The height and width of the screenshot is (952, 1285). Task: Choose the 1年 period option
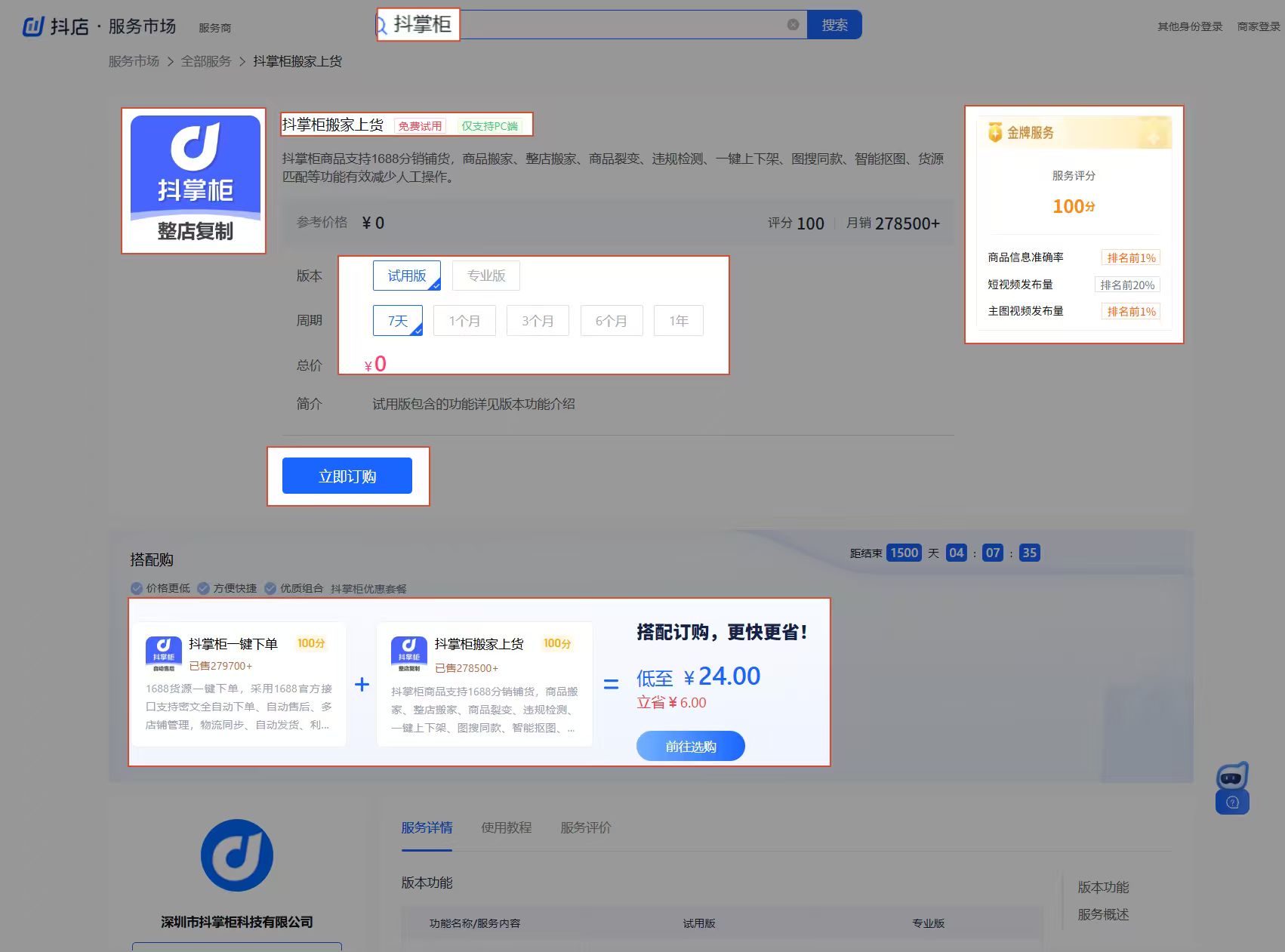(679, 321)
